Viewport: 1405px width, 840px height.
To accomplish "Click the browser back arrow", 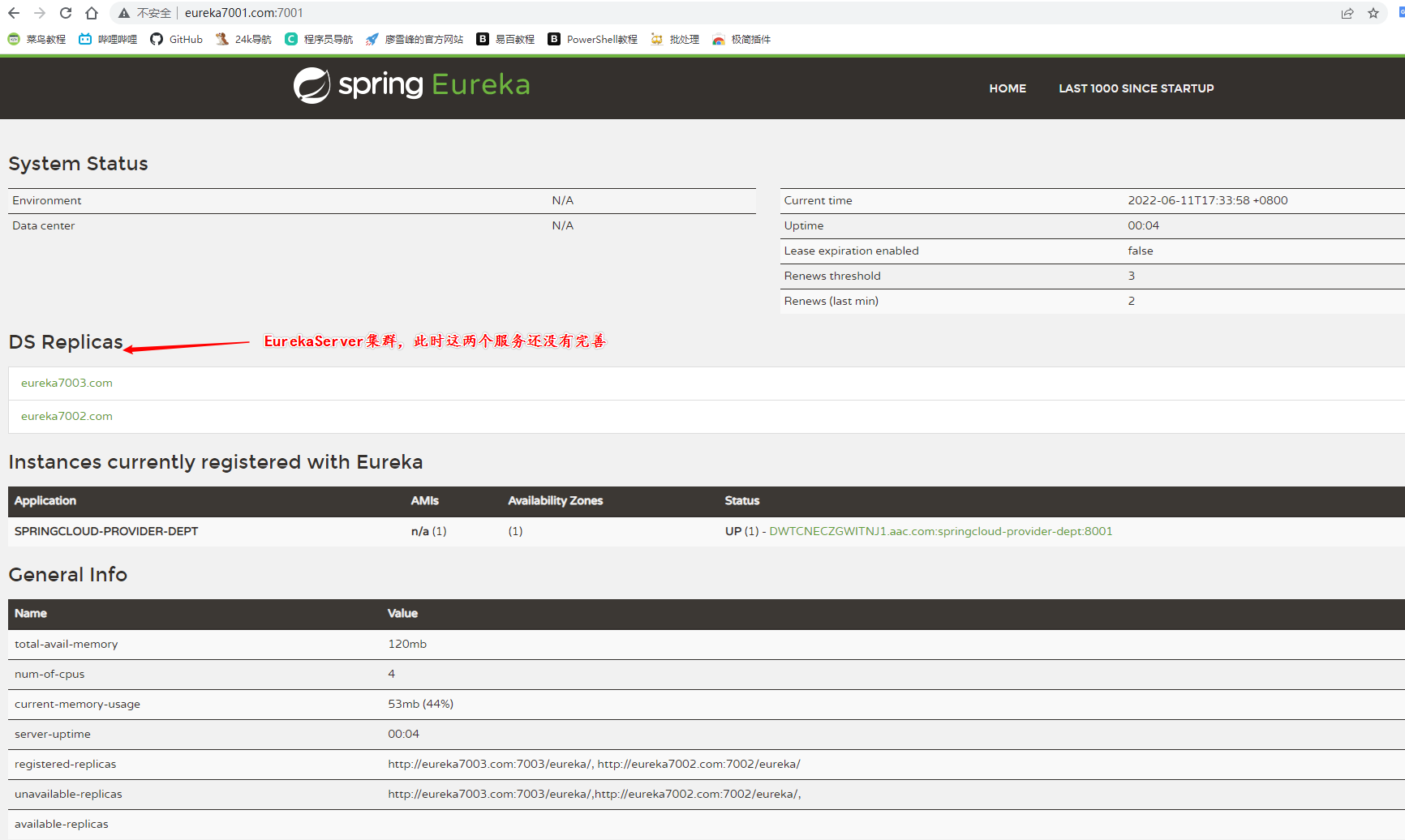I will 14,13.
